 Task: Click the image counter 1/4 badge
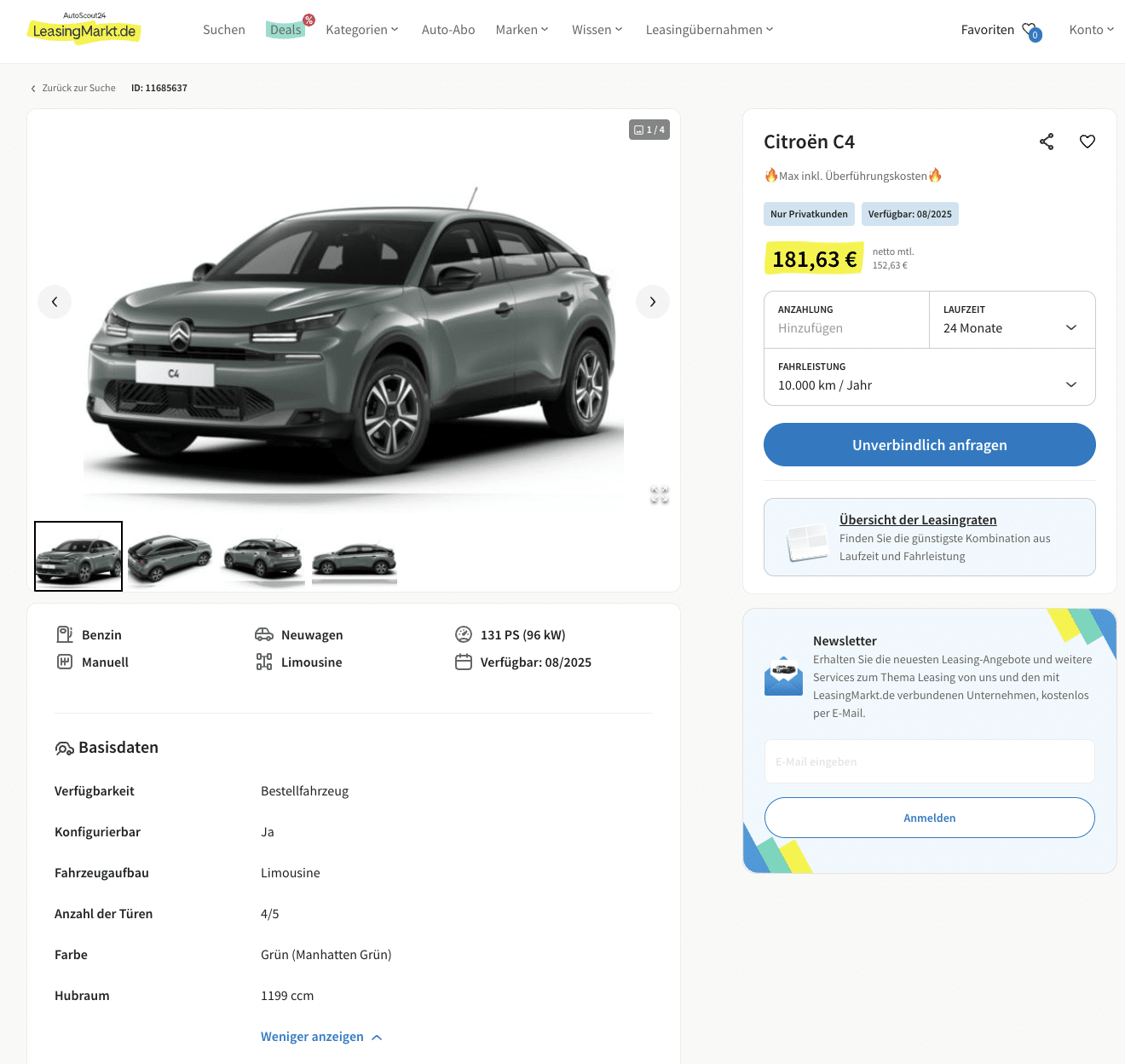(649, 130)
